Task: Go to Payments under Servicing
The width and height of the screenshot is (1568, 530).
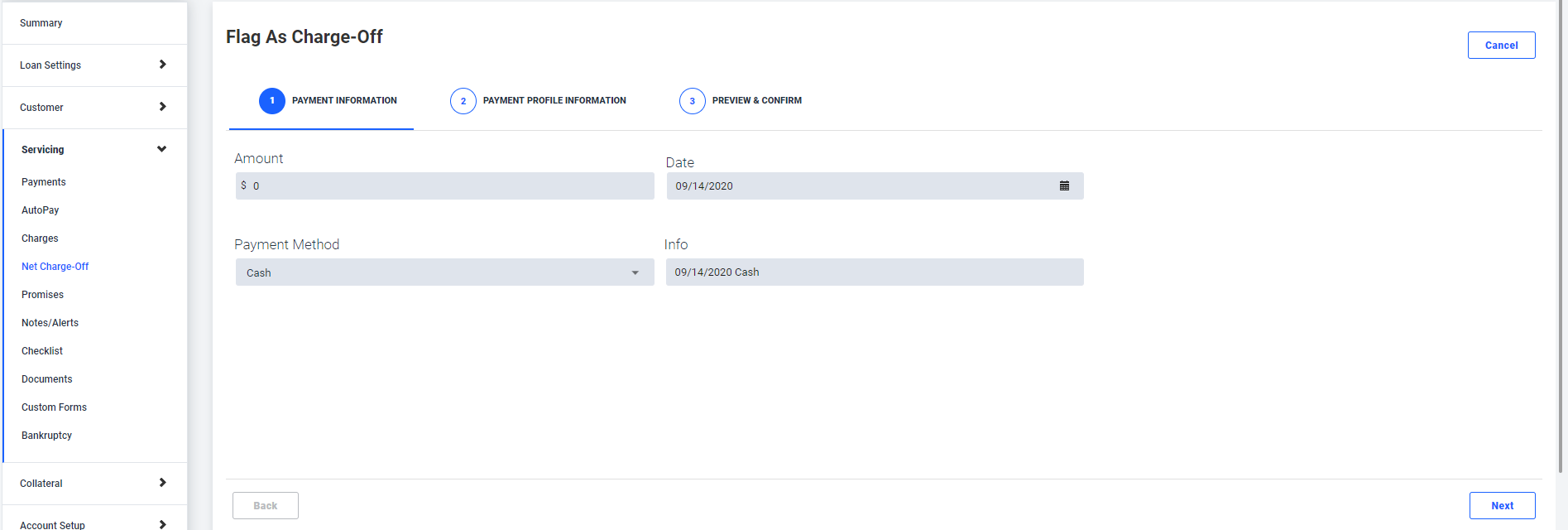Action: 44,182
